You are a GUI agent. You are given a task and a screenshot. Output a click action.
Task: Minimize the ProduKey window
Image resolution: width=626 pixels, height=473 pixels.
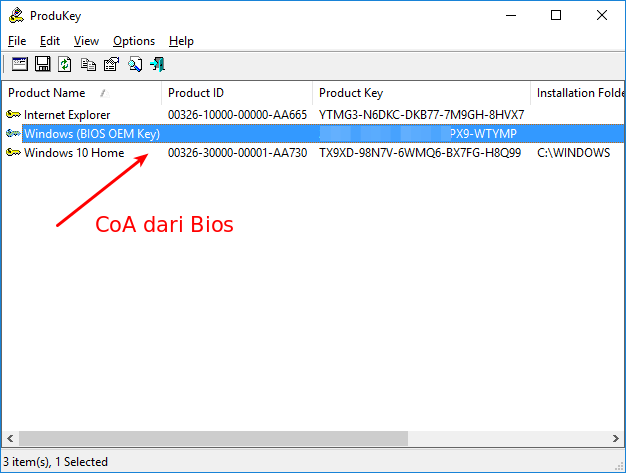(x=511, y=16)
